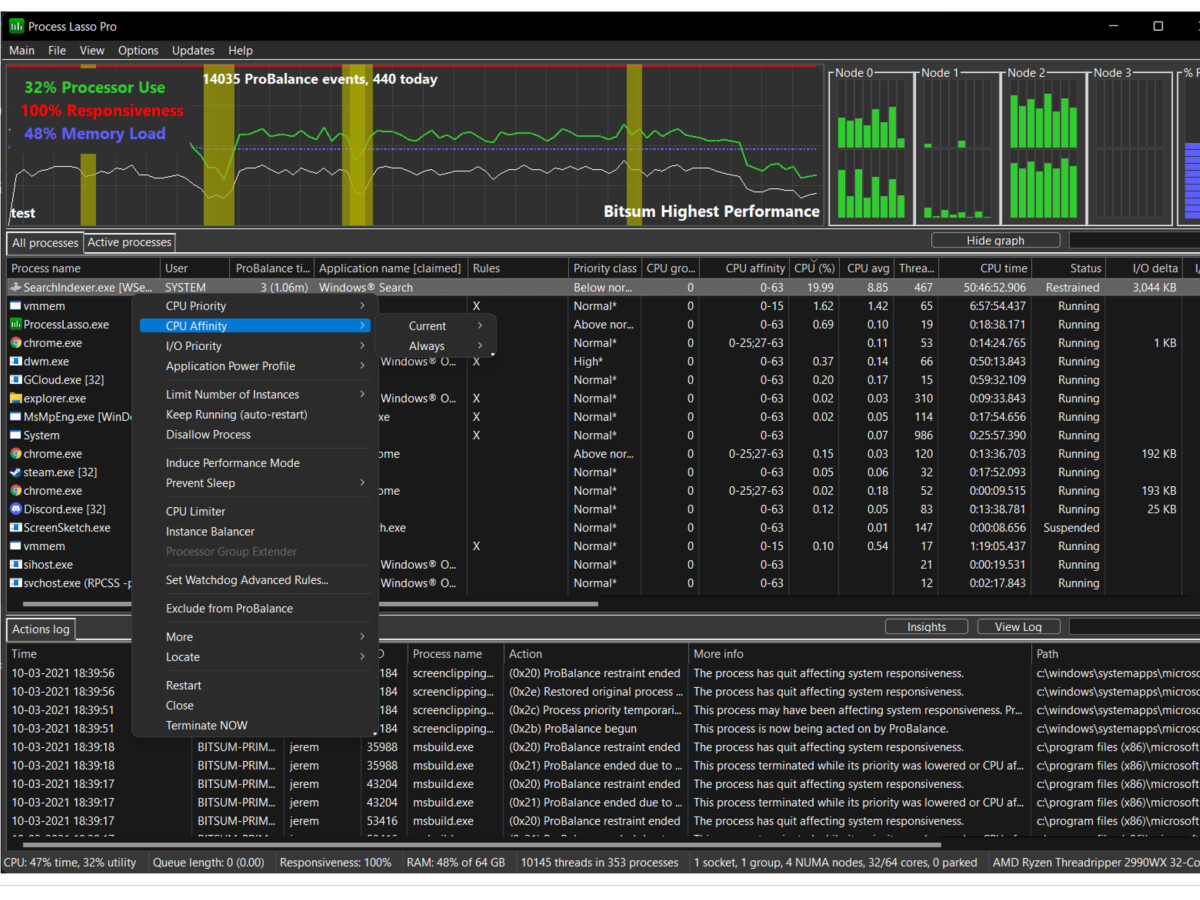
Task: Sort by Status column header
Action: 1068,268
